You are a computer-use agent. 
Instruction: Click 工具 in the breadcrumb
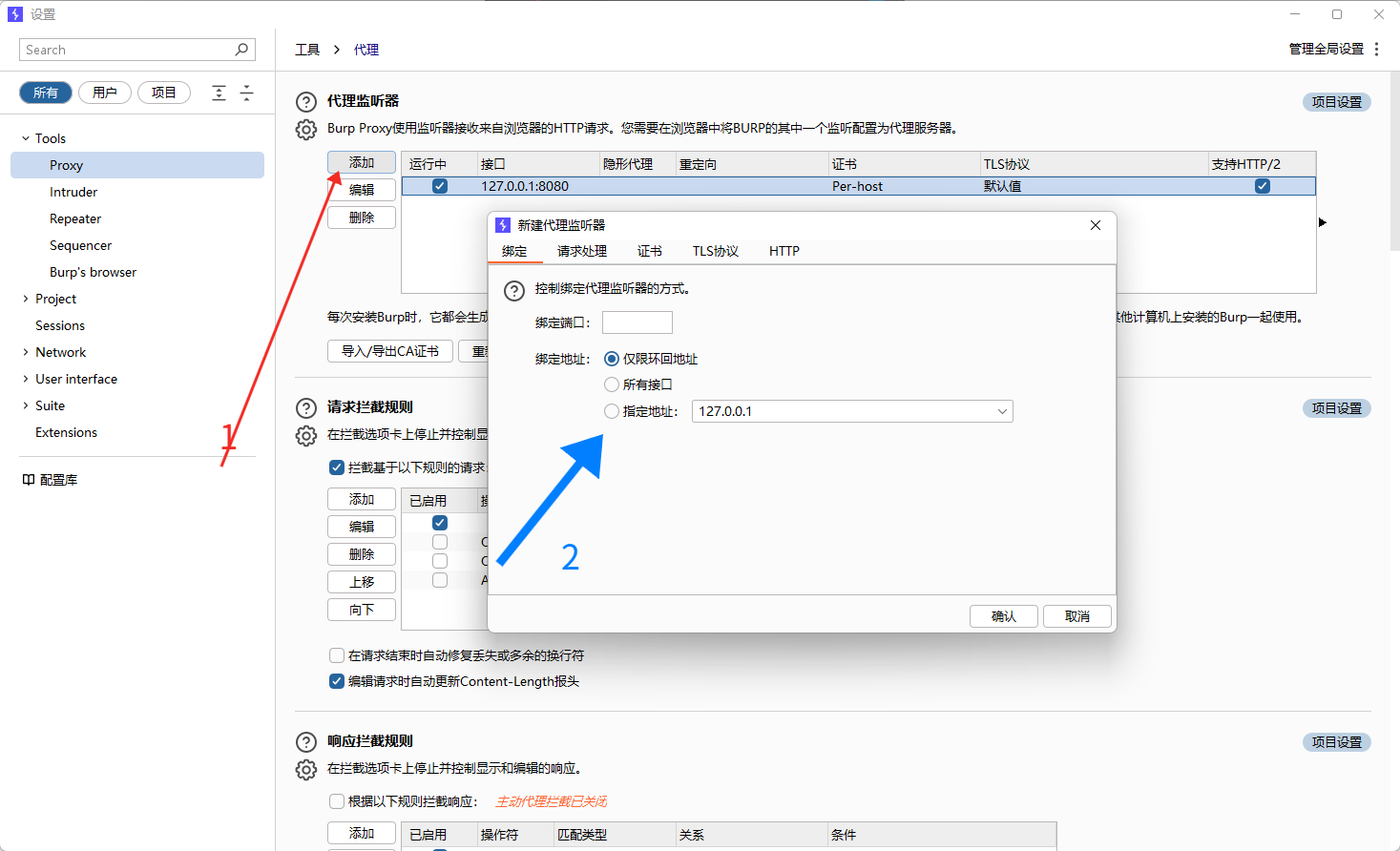[307, 49]
